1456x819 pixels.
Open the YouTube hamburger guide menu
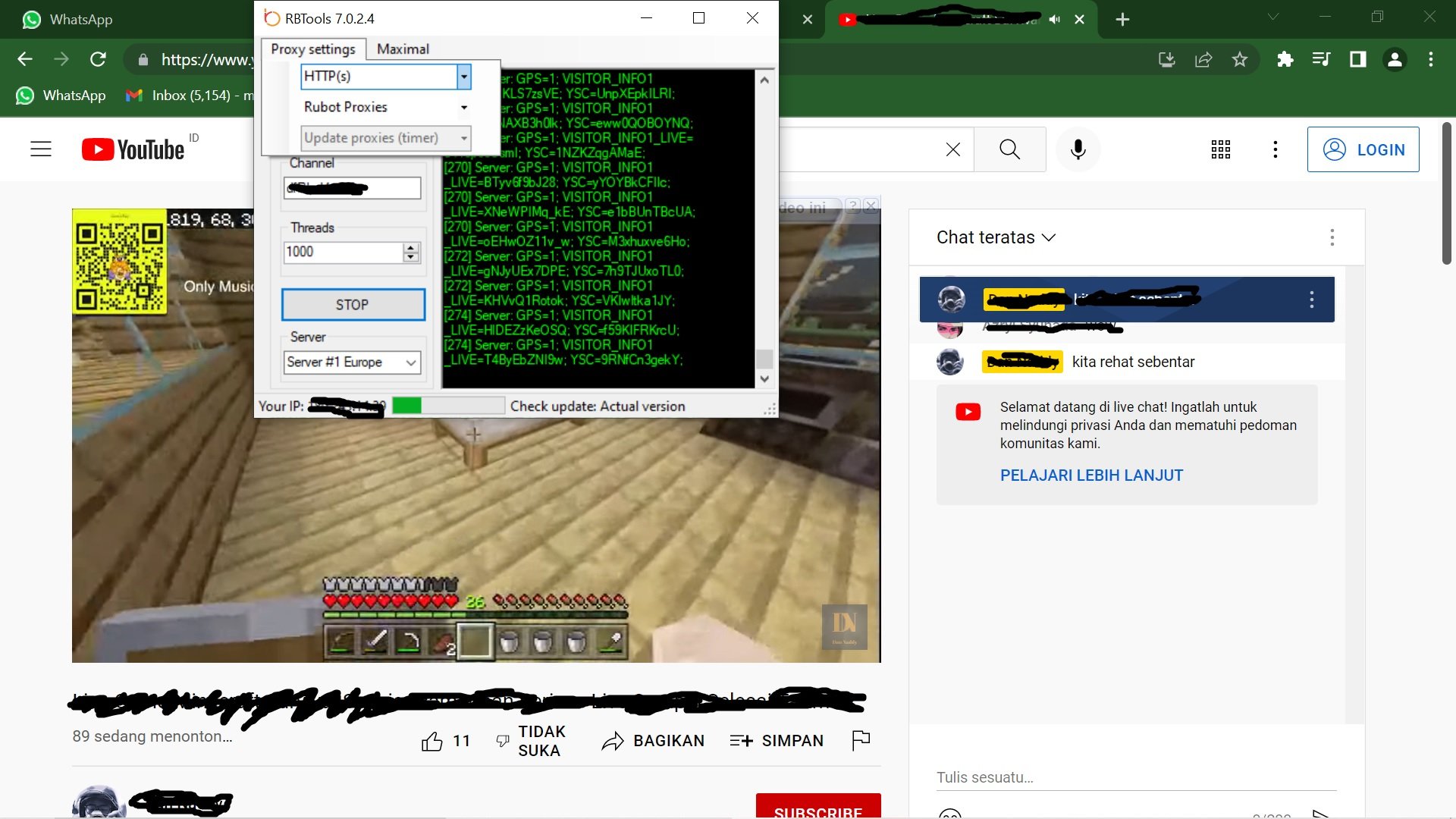pyautogui.click(x=41, y=149)
